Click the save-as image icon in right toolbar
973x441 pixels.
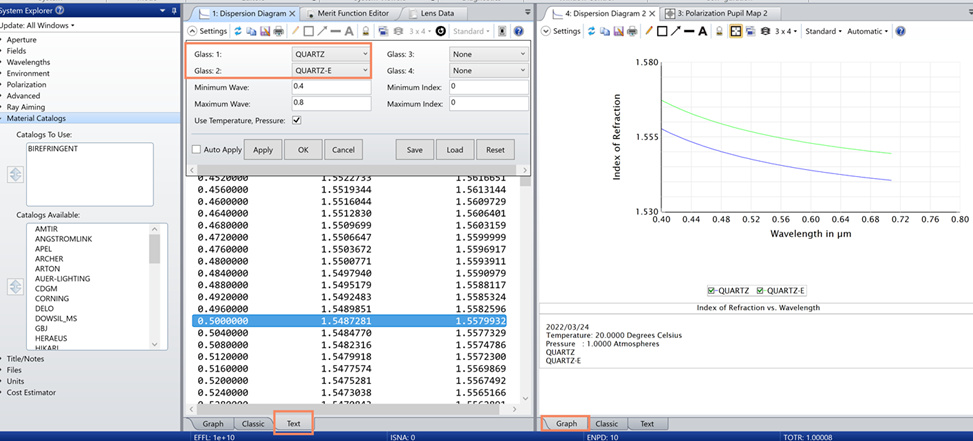tap(618, 31)
